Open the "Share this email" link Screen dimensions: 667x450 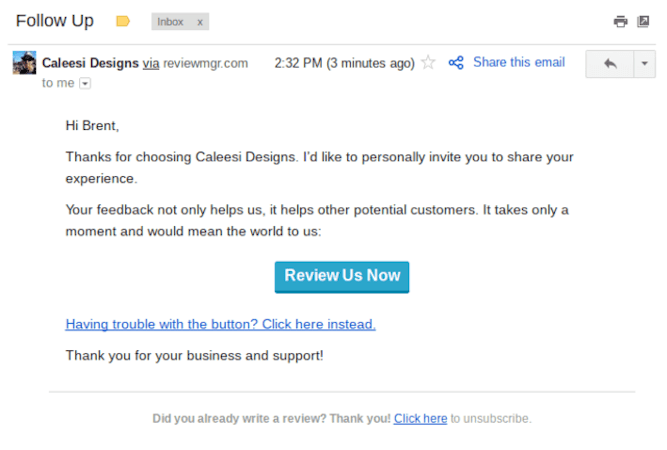pos(518,62)
